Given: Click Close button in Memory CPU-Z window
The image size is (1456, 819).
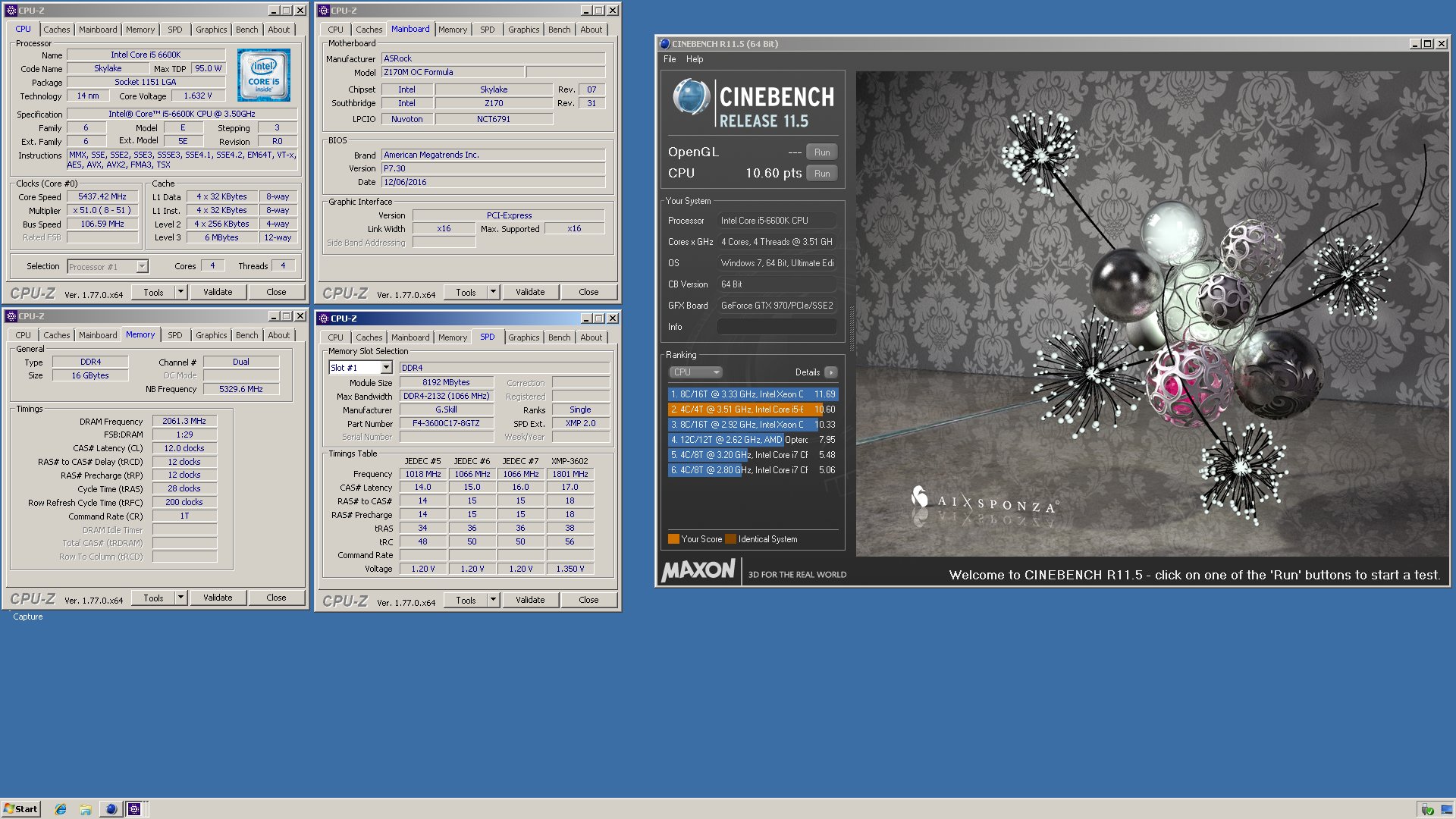Looking at the screenshot, I should pyautogui.click(x=276, y=598).
